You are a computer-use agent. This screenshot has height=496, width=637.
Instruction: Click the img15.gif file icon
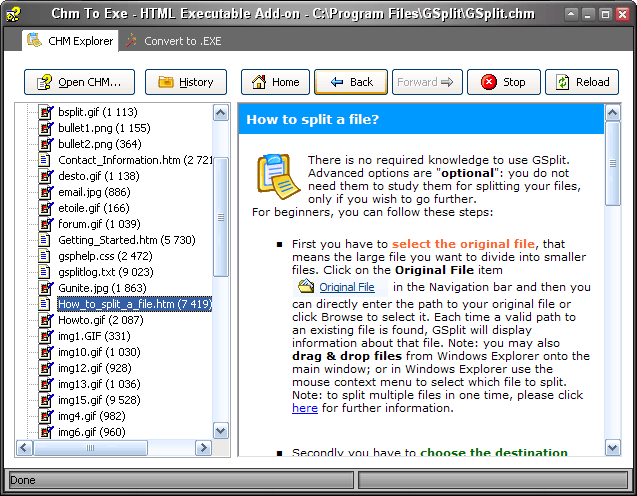(46, 400)
